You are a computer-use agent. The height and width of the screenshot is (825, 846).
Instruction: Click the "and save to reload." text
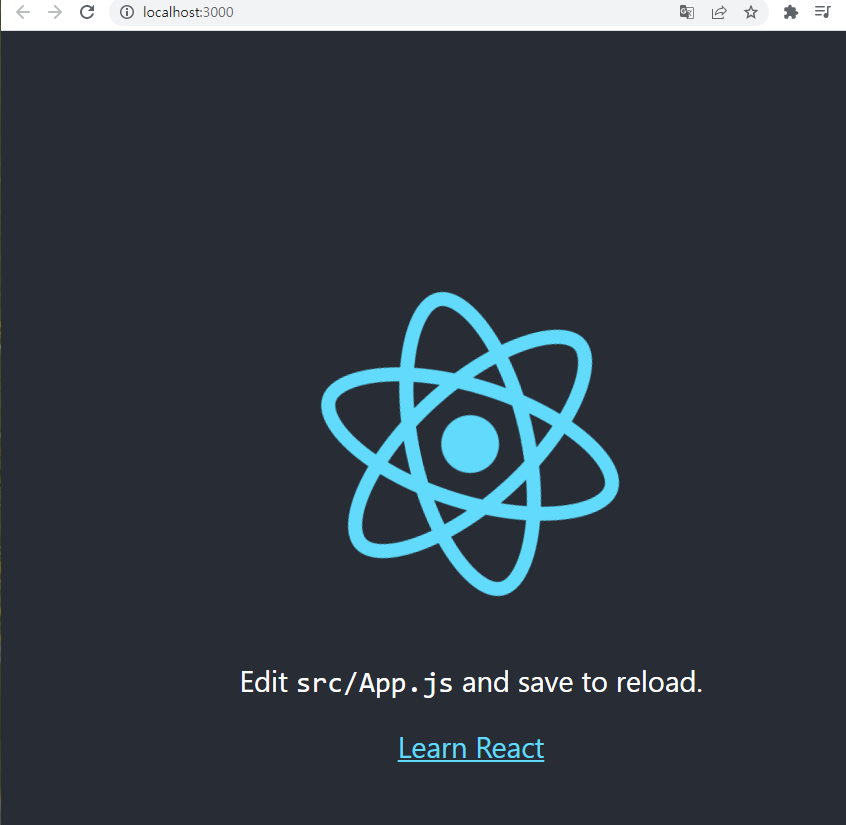[582, 682]
